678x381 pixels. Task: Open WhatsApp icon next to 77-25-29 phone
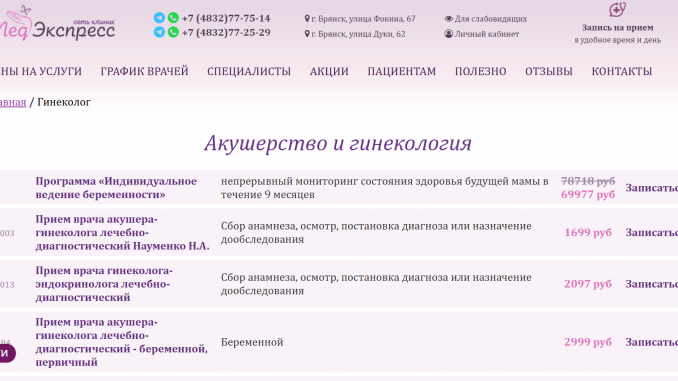pos(173,32)
